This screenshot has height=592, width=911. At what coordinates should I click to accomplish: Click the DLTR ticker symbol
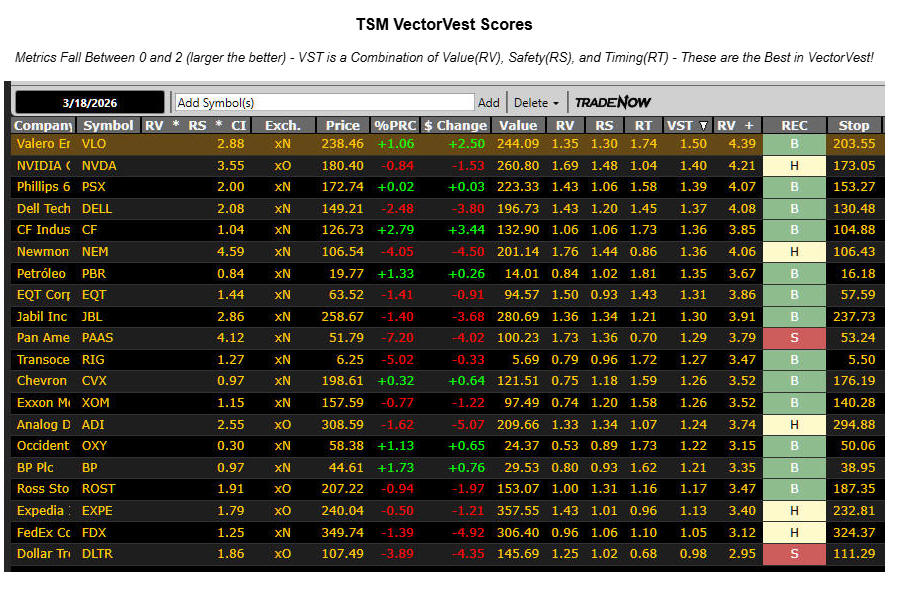click(97, 553)
